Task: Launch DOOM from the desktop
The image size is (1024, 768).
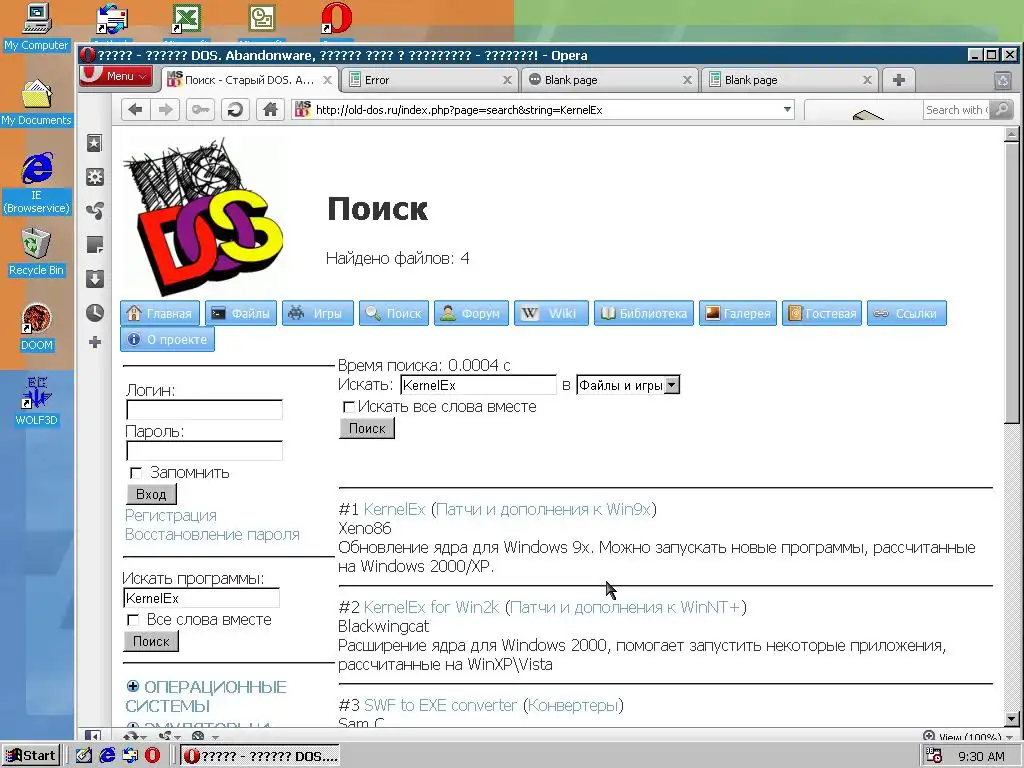Action: pos(37,327)
